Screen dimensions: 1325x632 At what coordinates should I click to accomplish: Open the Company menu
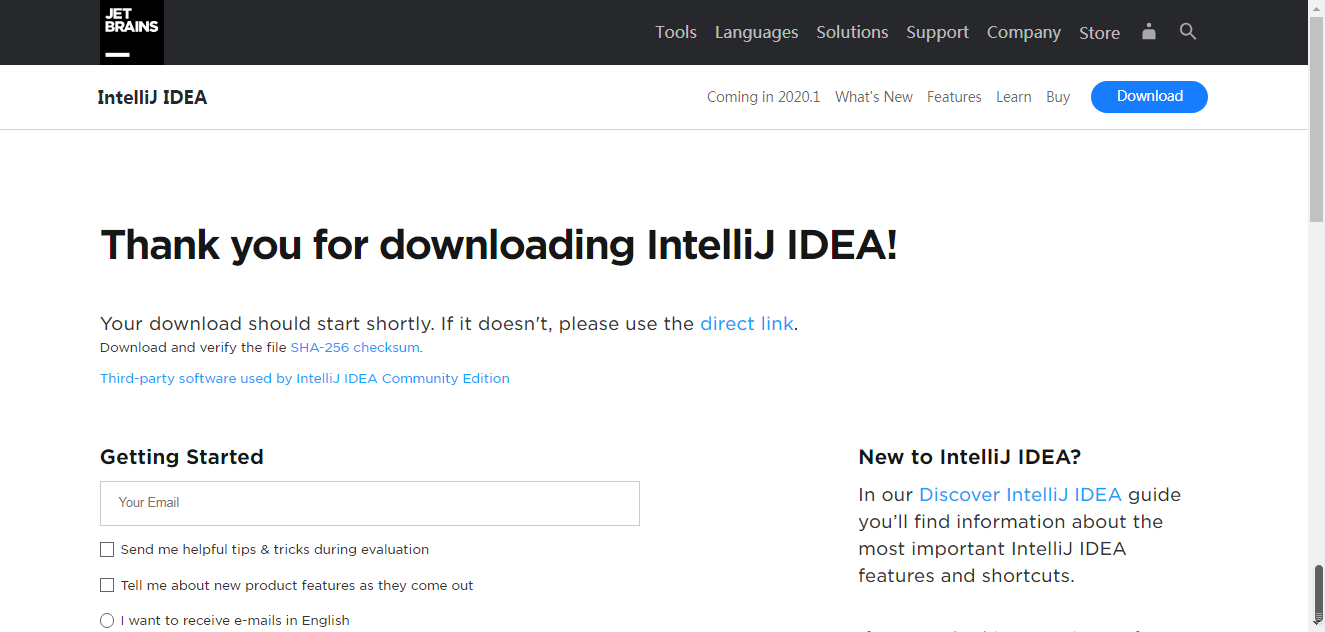1023,32
